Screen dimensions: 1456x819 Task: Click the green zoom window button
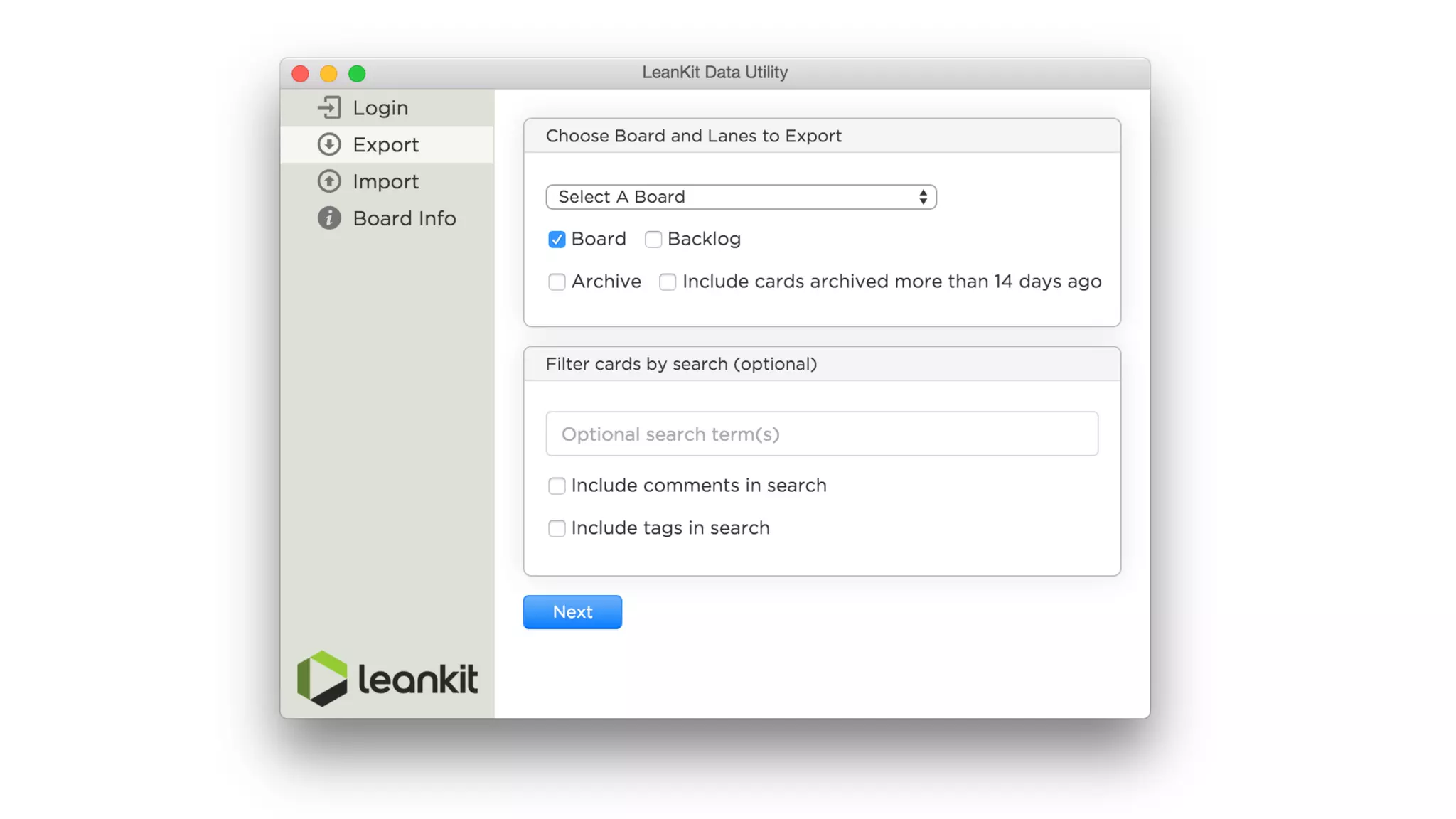(x=357, y=73)
